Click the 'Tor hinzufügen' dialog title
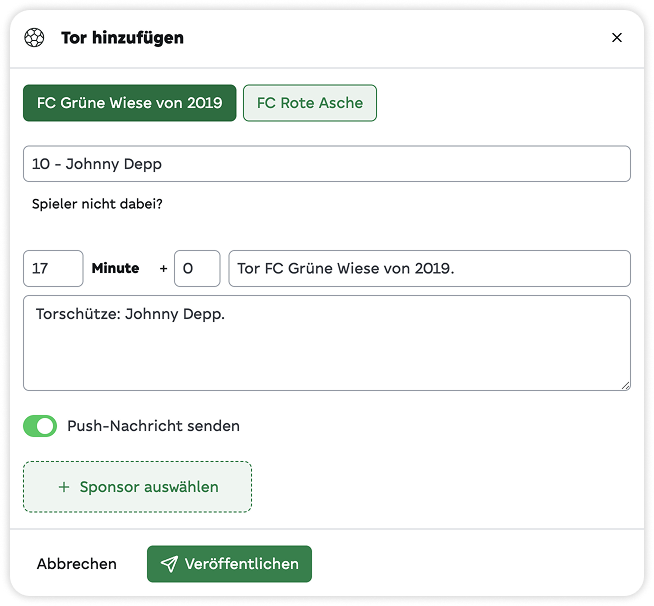Viewport: 654px width, 606px height. [x=122, y=38]
